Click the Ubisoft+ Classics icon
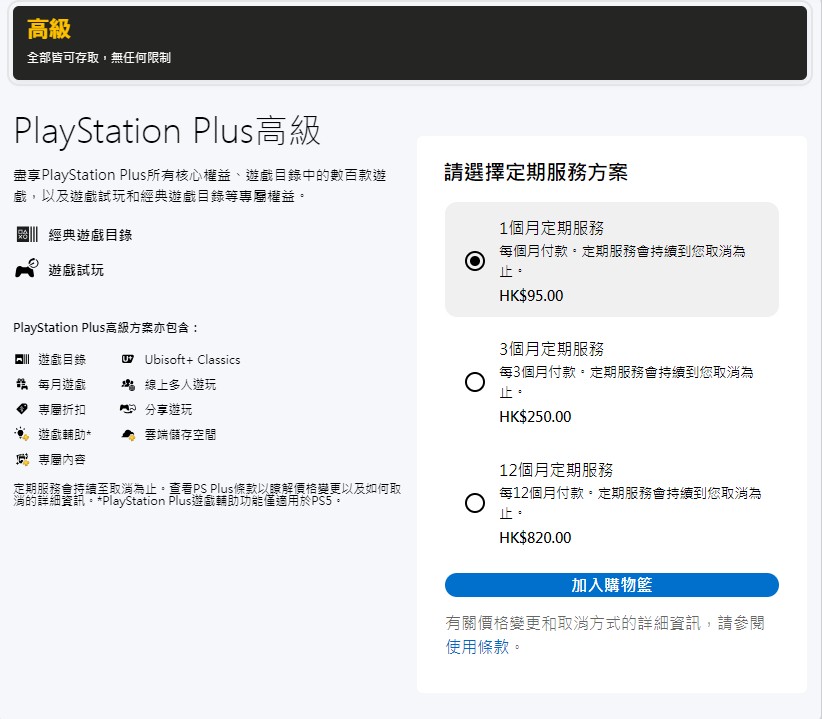This screenshot has height=719, width=822. (127, 359)
